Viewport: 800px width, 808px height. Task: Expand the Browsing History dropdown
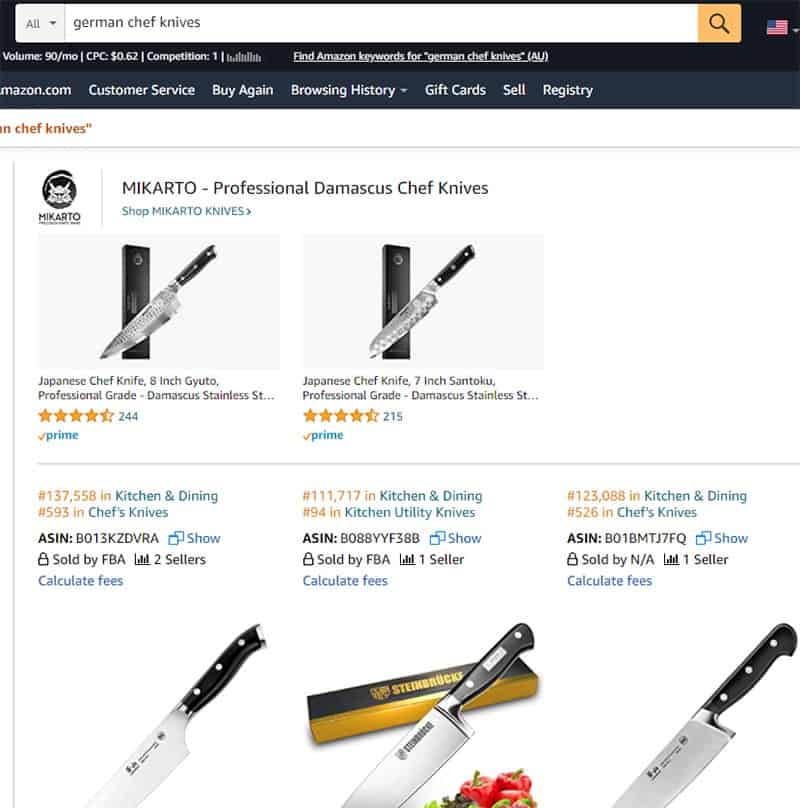349,90
